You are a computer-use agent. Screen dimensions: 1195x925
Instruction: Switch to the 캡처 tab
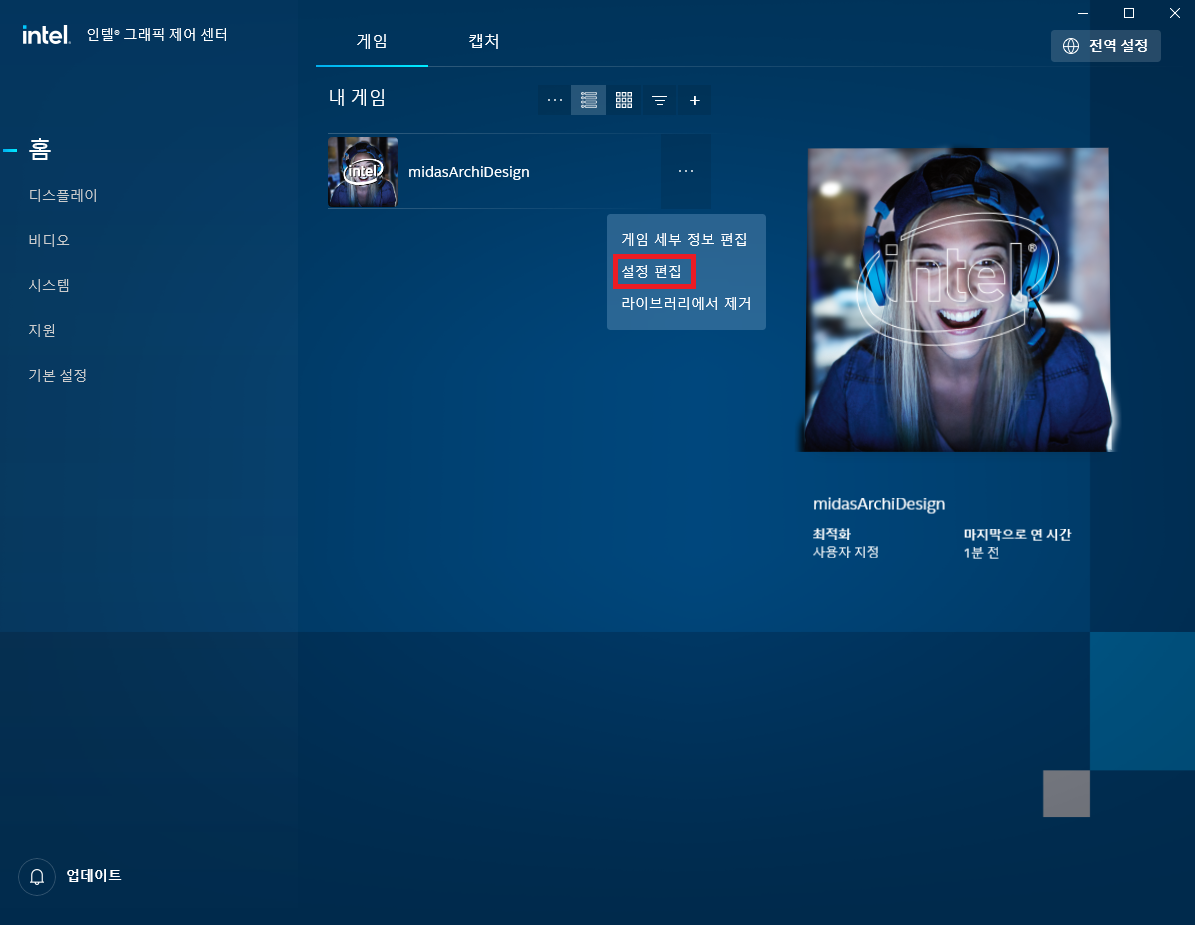pos(483,41)
